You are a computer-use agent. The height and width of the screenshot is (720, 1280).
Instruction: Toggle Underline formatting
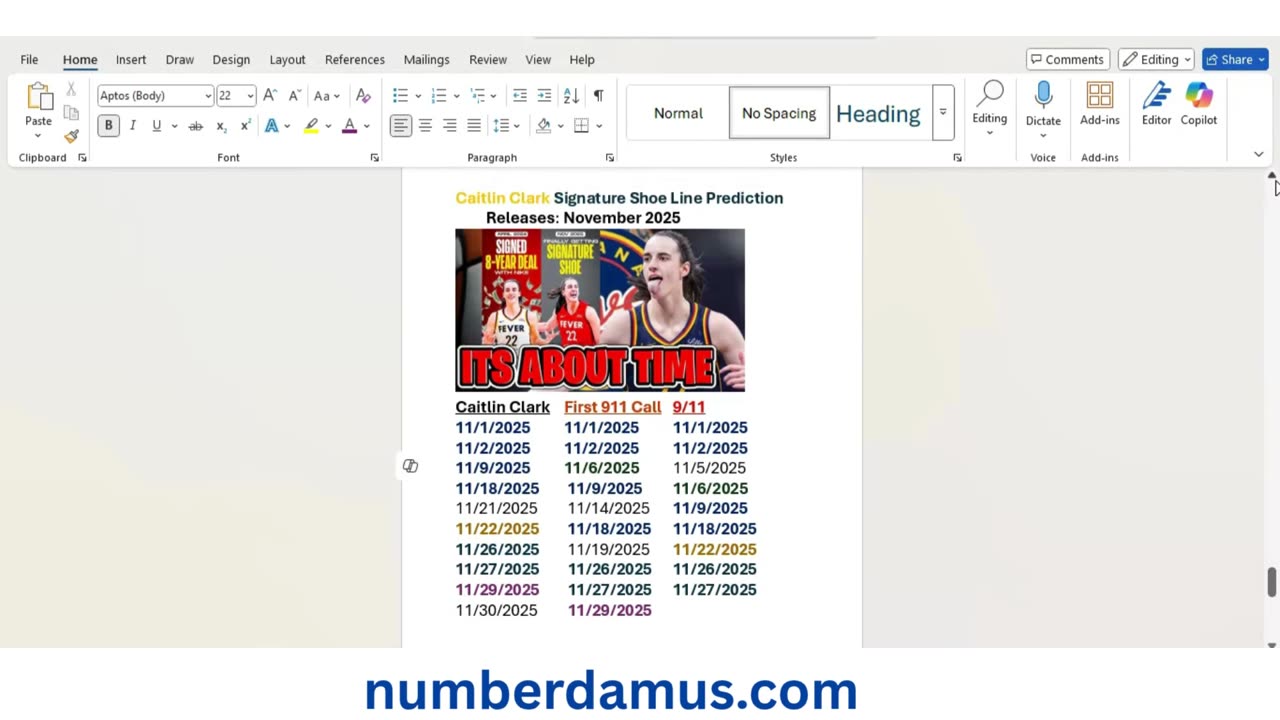coord(156,125)
